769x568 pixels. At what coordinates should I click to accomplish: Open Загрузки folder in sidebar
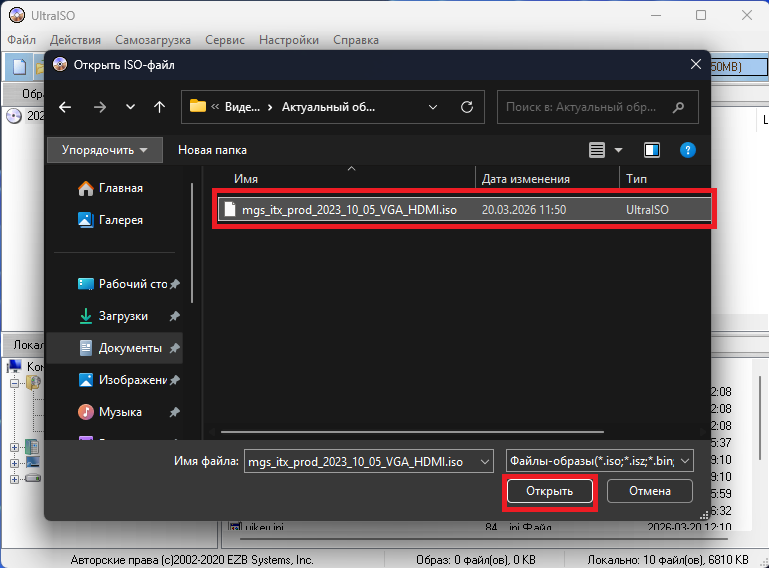pos(114,316)
